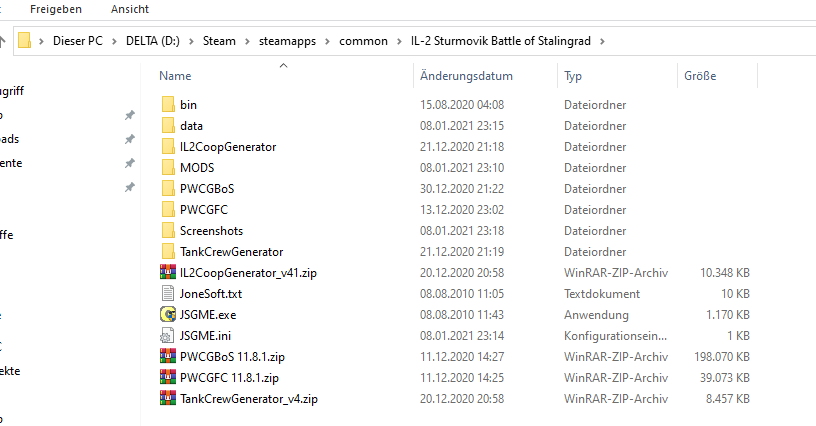Open the Freigeben ribbon tab
Viewport: 816px width, 426px height.
(56, 9)
